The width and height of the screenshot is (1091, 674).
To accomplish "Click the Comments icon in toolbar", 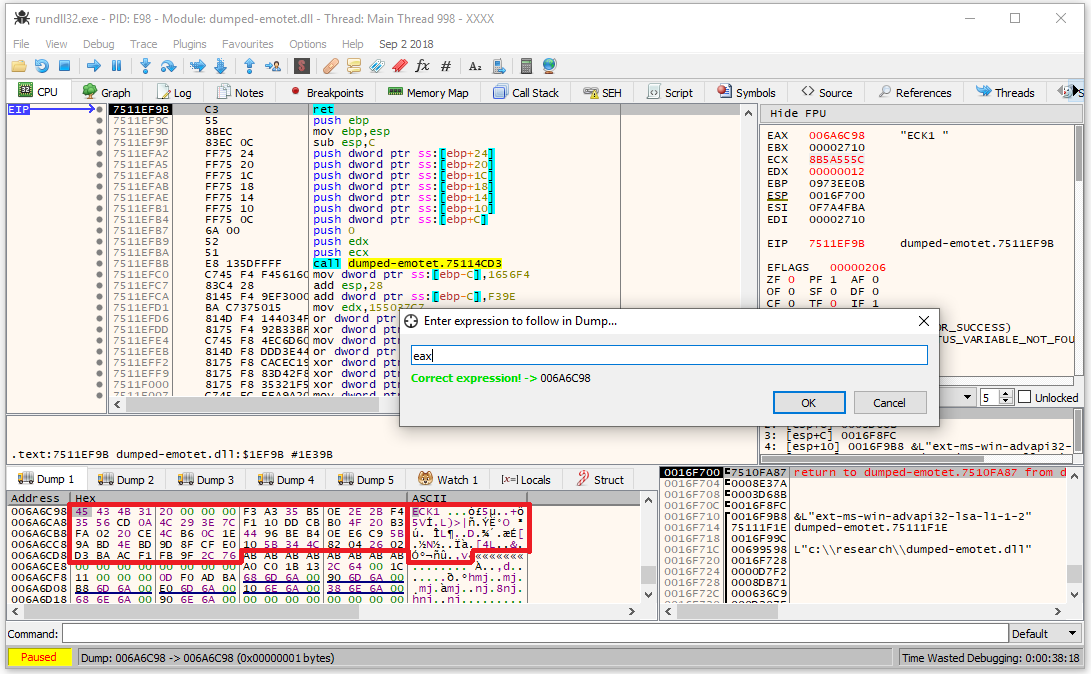I will (353, 66).
